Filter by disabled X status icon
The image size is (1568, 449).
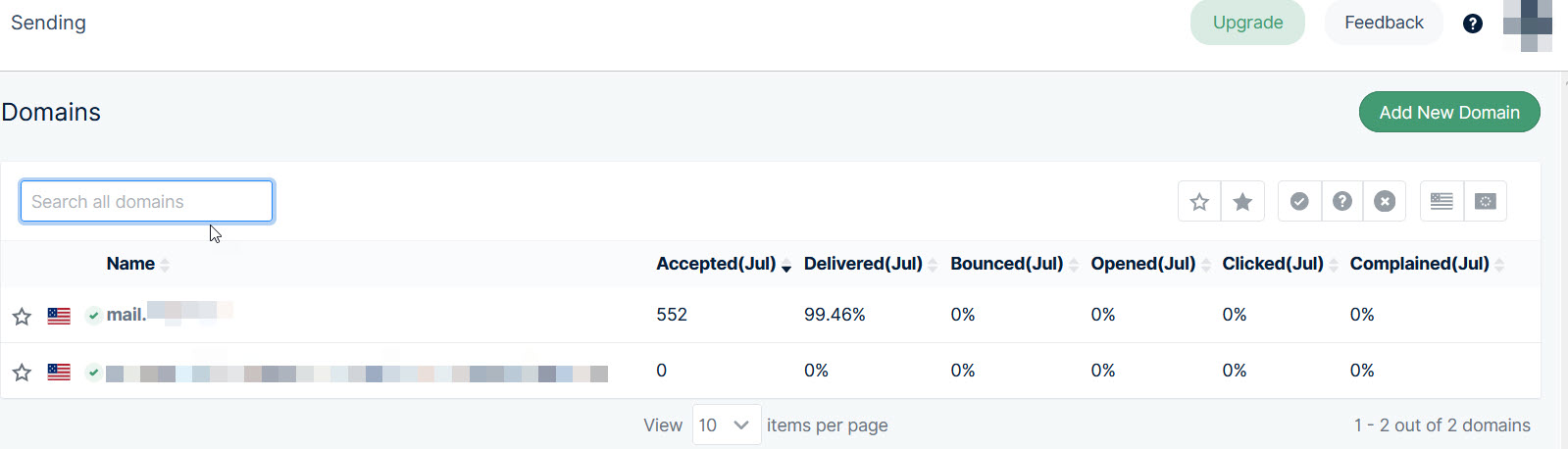[x=1385, y=202]
